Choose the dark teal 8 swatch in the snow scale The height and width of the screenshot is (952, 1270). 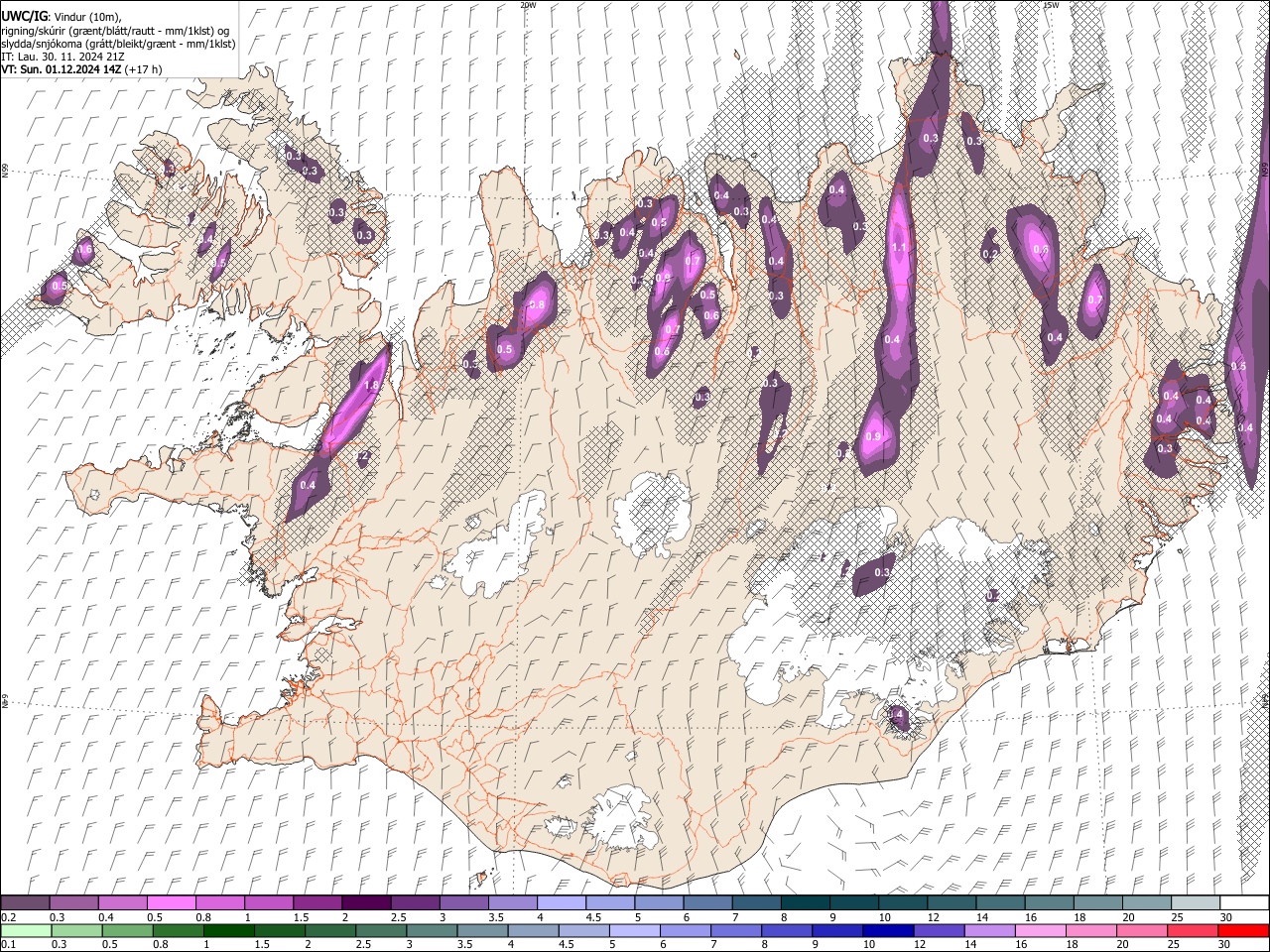click(805, 902)
